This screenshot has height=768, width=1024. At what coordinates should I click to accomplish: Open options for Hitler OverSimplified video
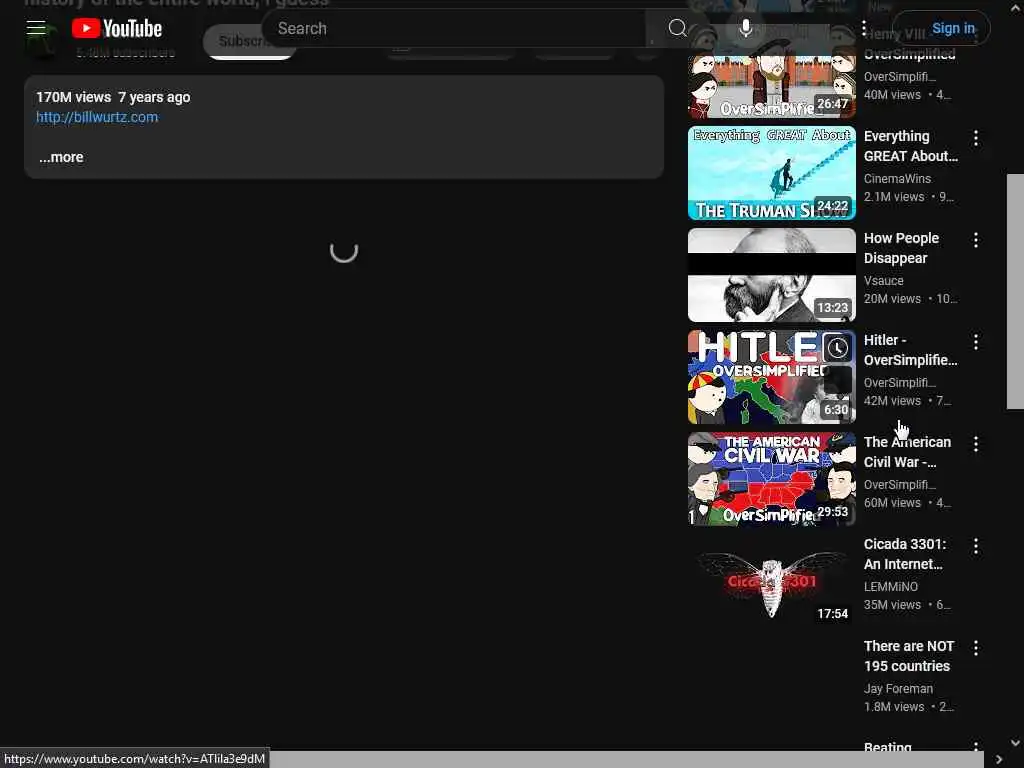pyautogui.click(x=976, y=342)
